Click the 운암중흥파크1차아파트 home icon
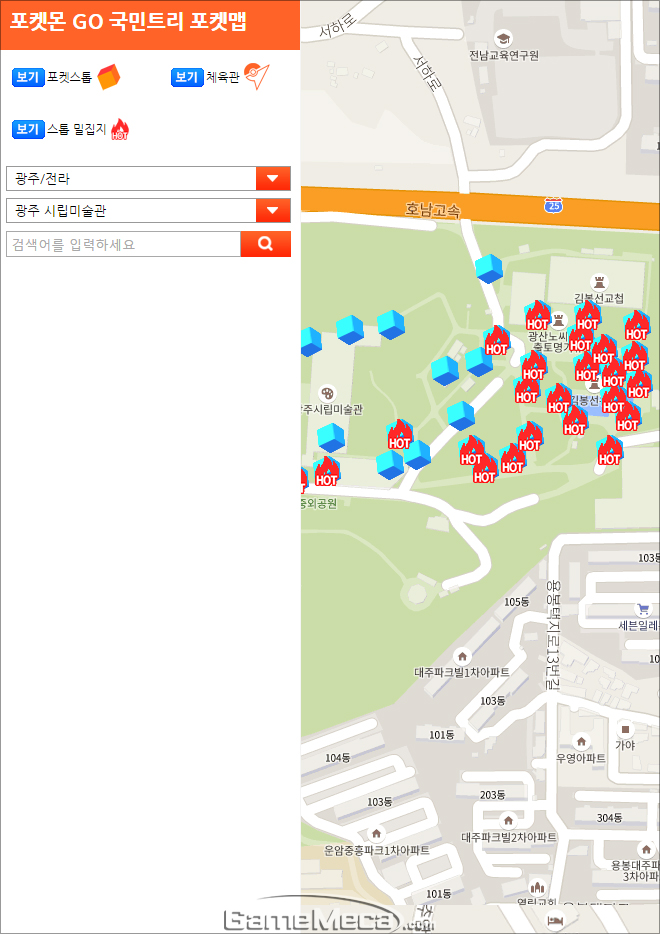 376,833
